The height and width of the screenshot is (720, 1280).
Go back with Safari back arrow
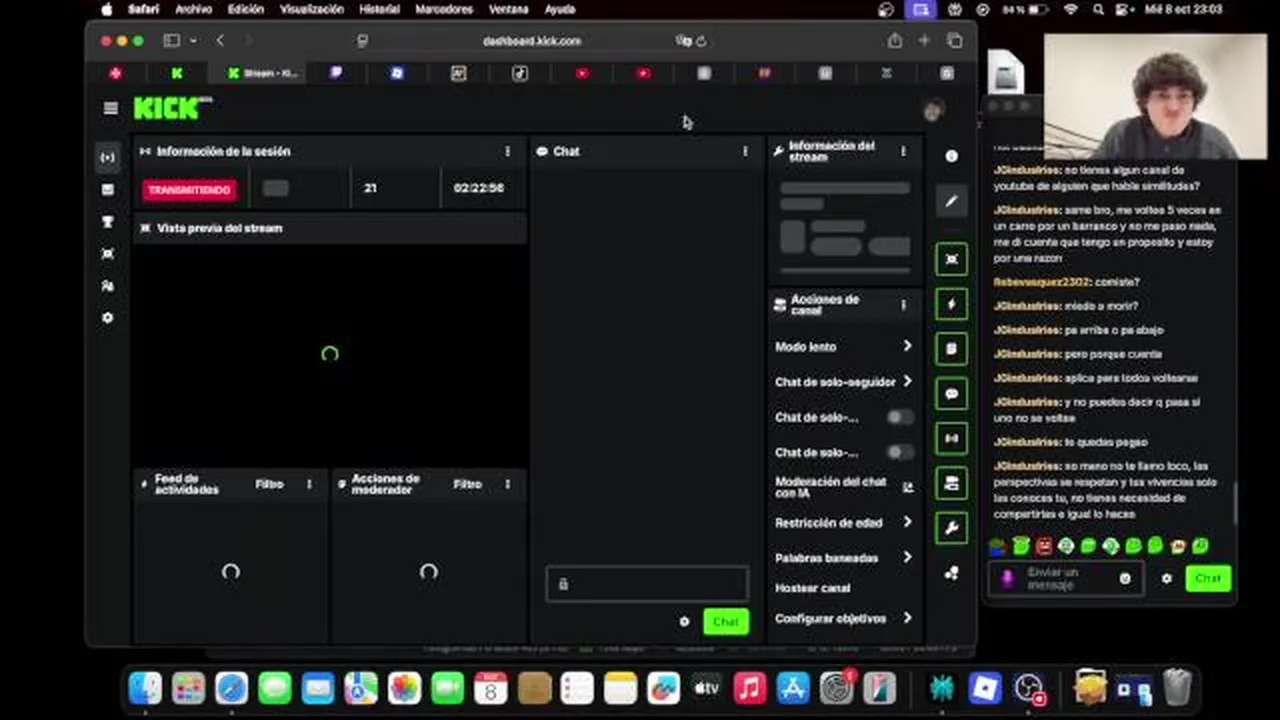tap(220, 41)
